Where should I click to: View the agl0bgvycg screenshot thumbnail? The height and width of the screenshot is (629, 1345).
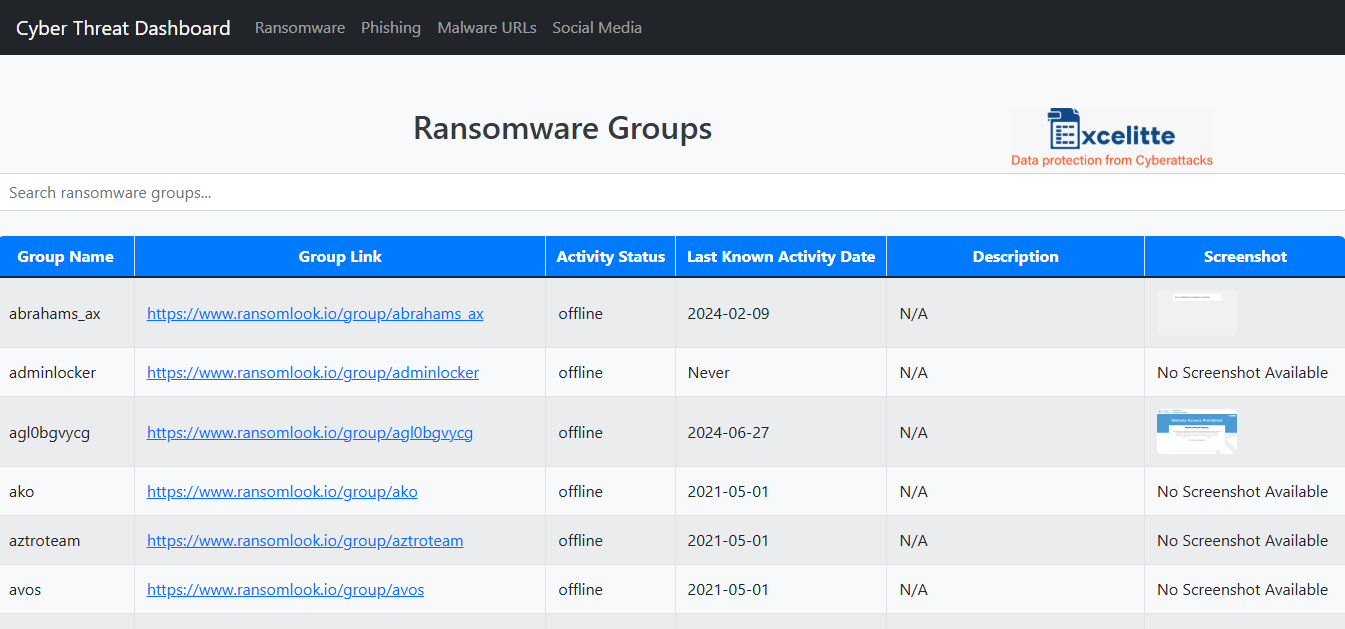coord(1196,431)
